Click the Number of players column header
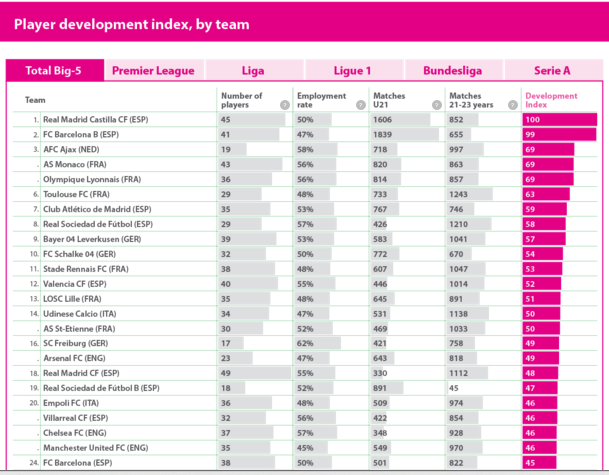 (242, 100)
